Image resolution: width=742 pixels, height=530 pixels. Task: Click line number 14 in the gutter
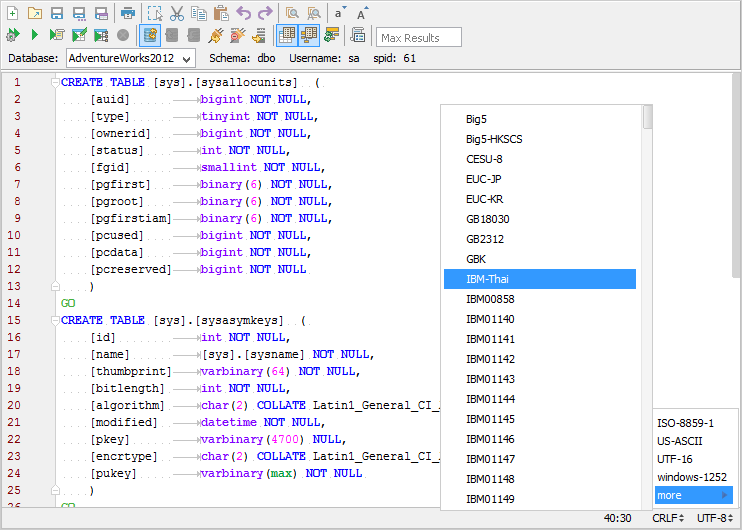pos(14,303)
